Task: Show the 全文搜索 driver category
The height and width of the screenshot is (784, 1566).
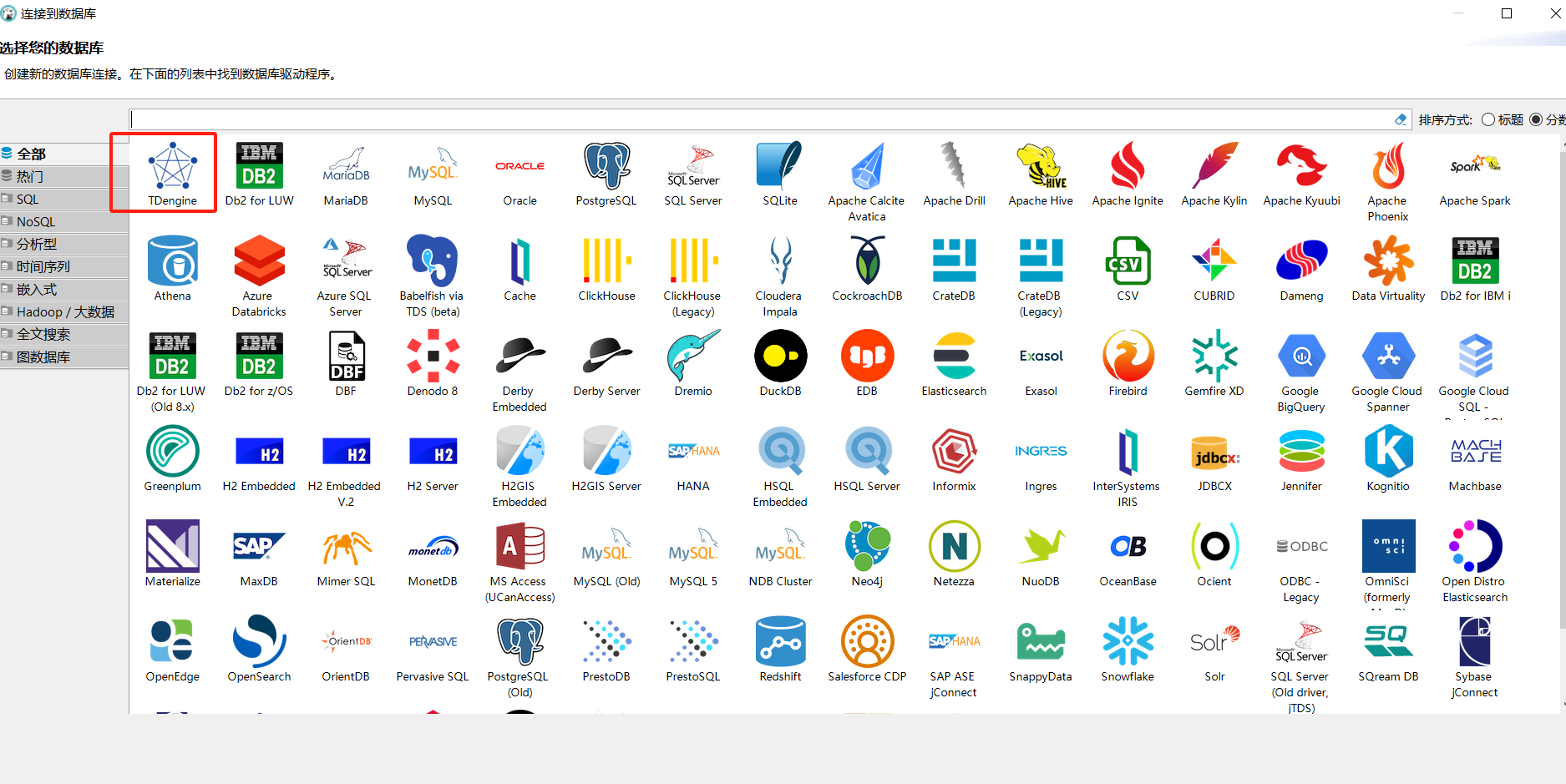Action: click(x=64, y=334)
